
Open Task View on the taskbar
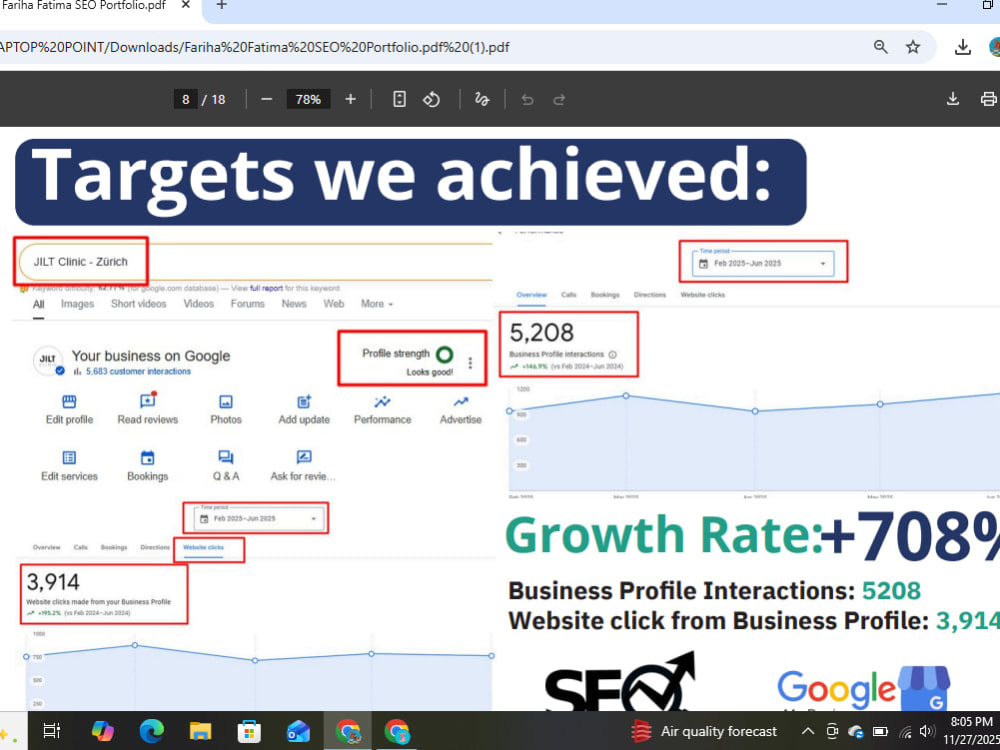point(51,731)
